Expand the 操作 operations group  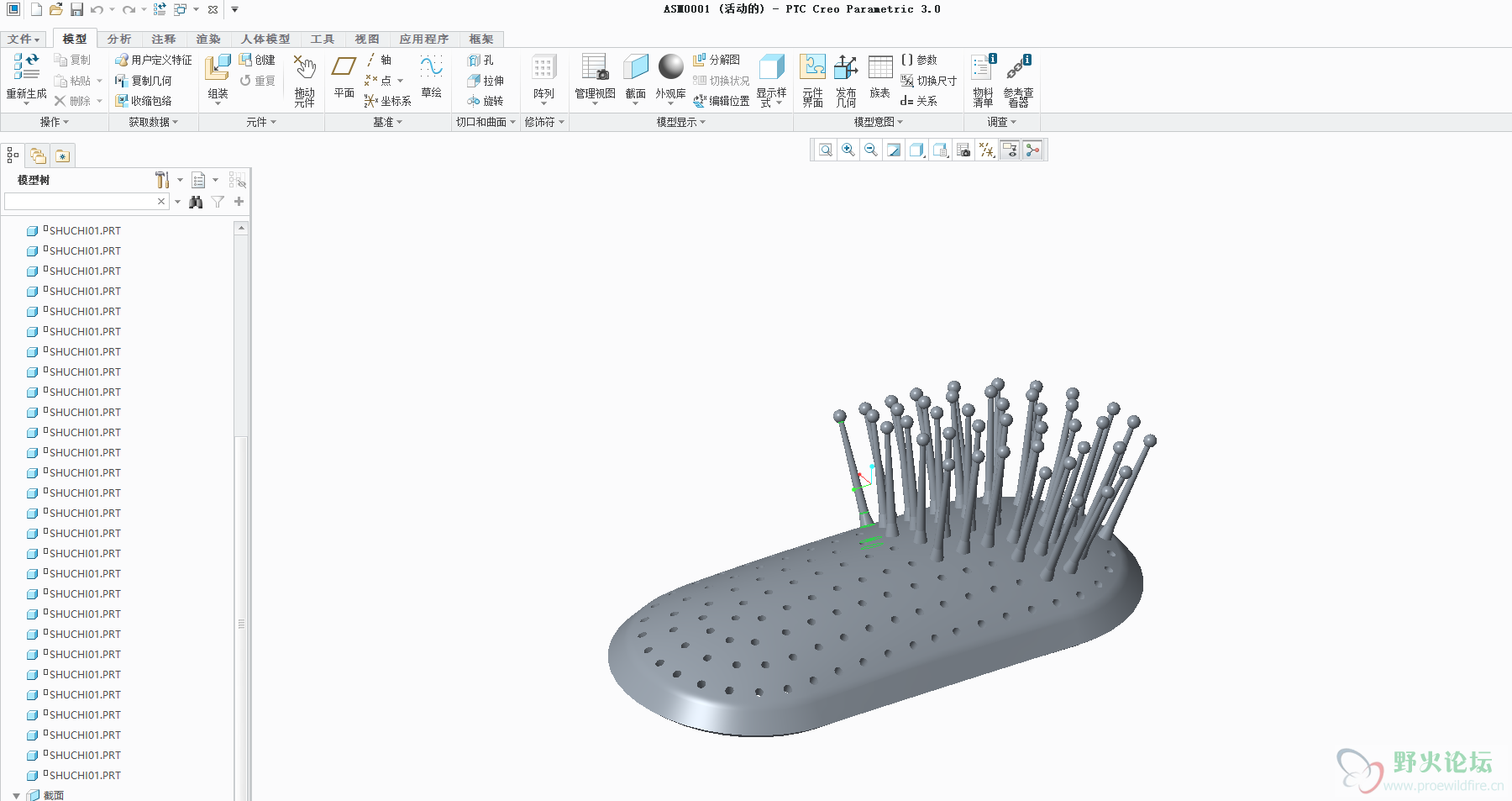(x=55, y=122)
